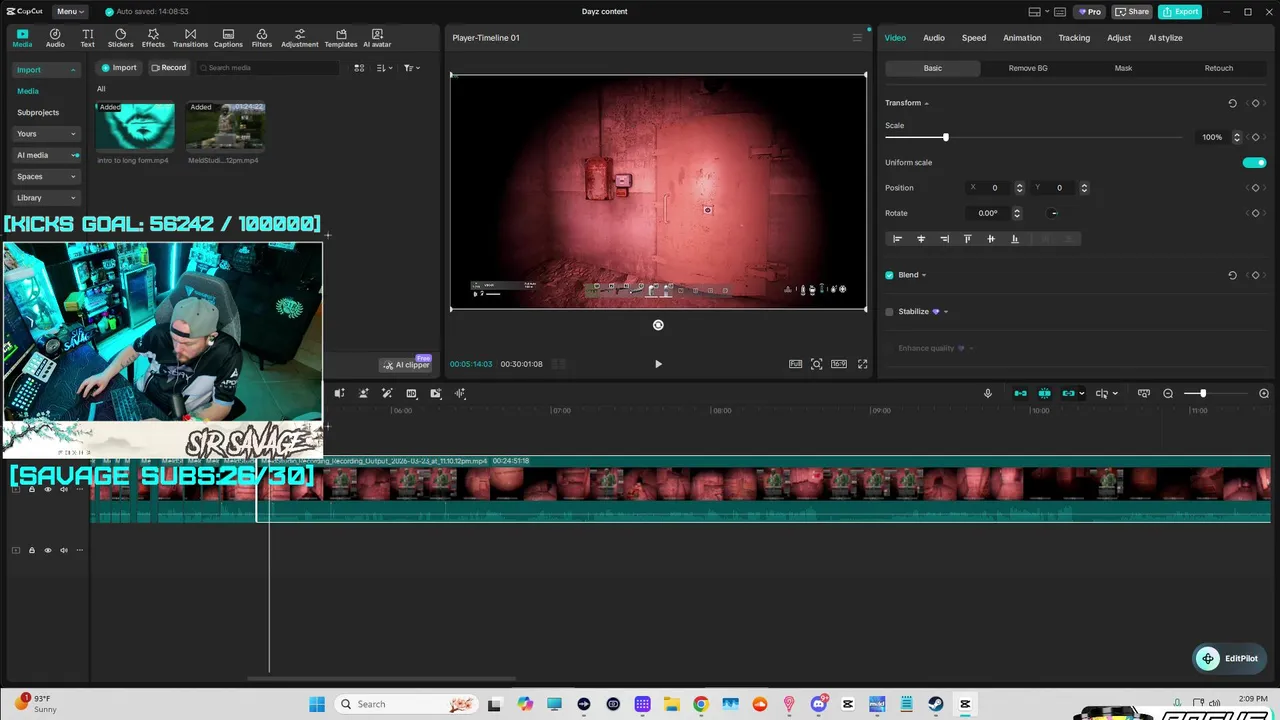The image size is (1280, 720).
Task: Click the 16:9 aspect ratio icon
Action: pyautogui.click(x=839, y=364)
